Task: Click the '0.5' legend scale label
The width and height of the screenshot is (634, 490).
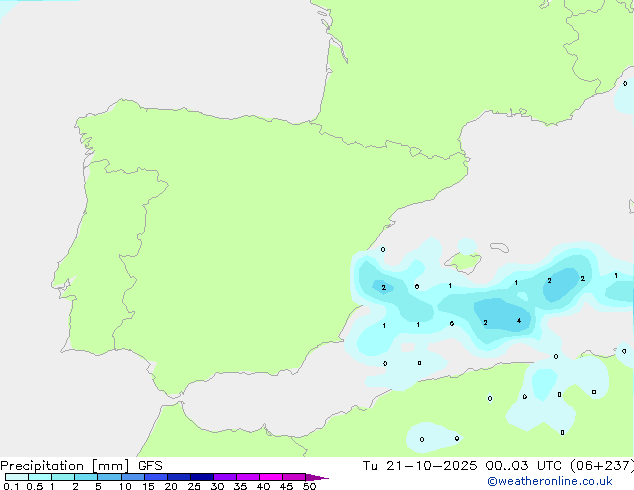Action: (x=35, y=486)
